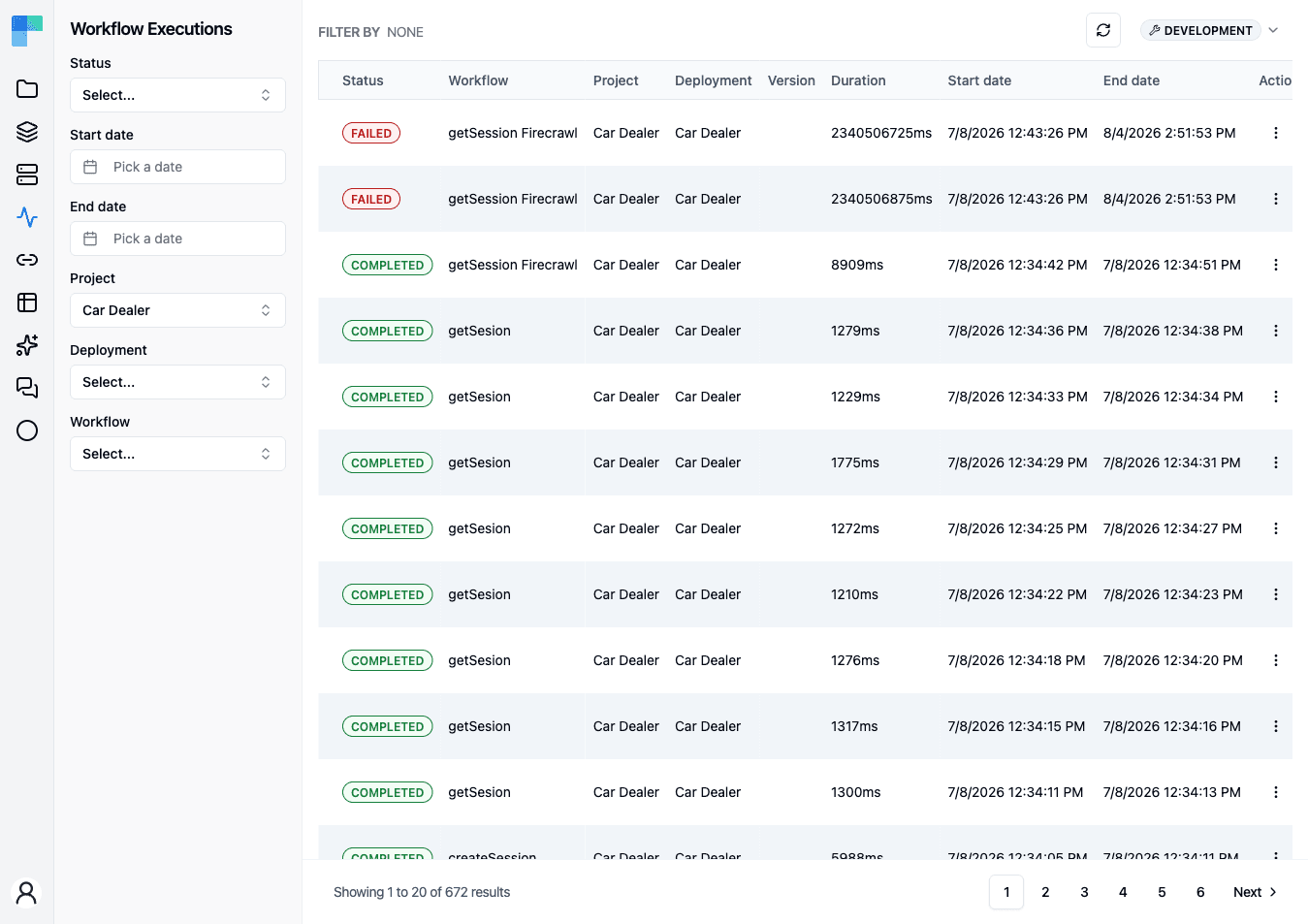Open the circle icon in sidebar
This screenshot has height=924, width=1308.
tap(27, 430)
